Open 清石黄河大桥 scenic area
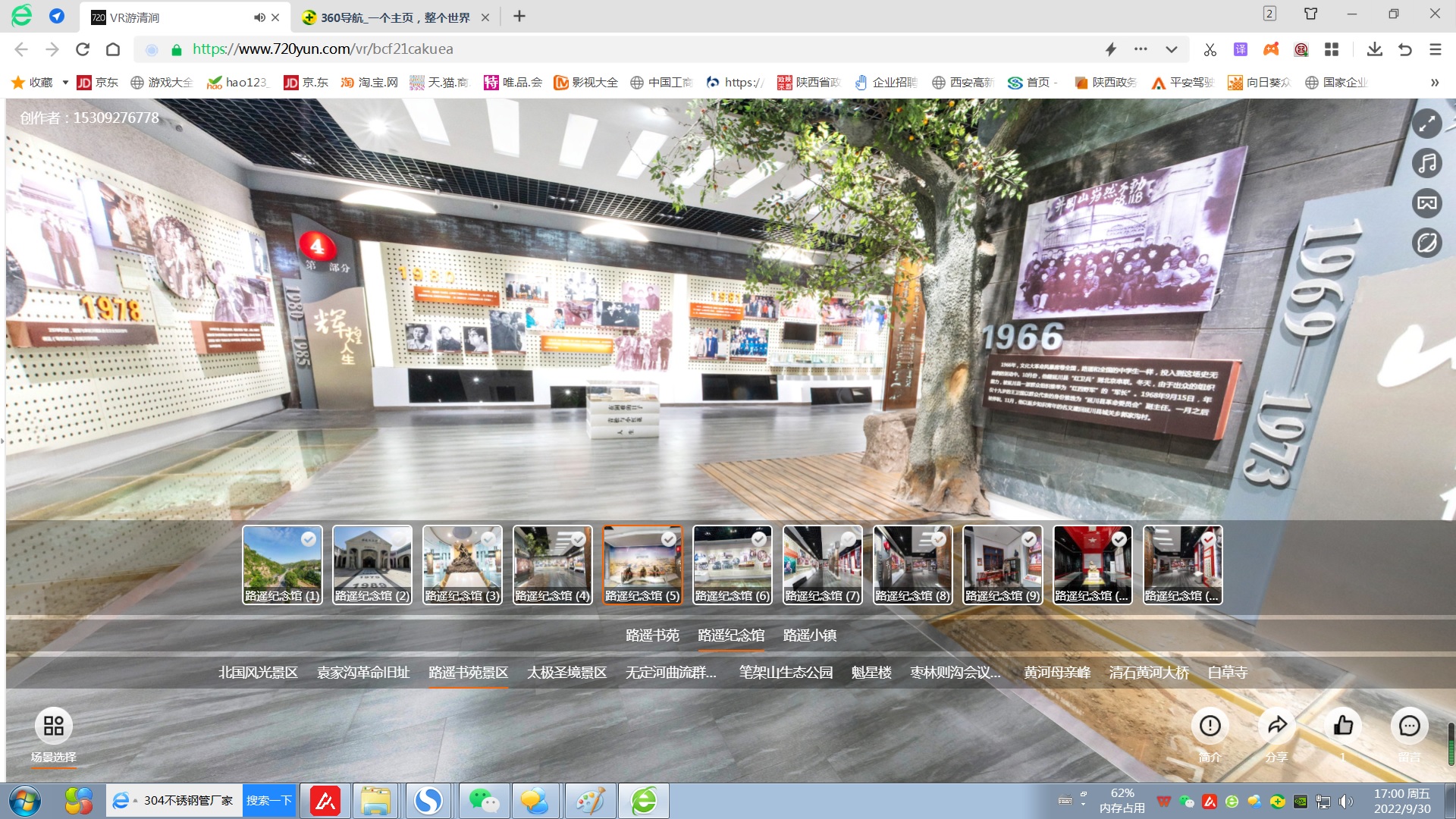Image resolution: width=1456 pixels, height=819 pixels. (1149, 673)
